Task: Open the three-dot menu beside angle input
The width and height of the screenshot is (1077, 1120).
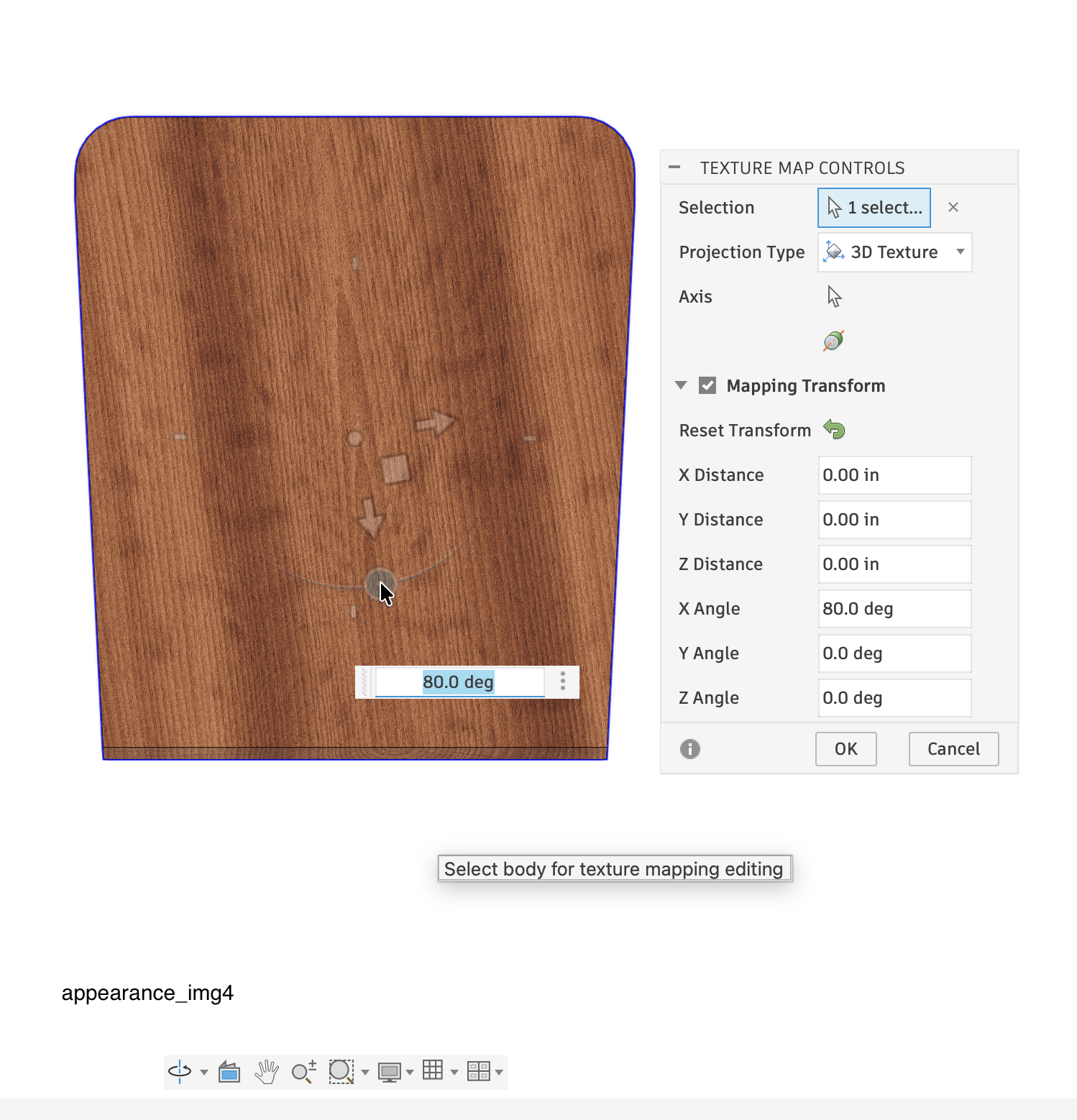Action: pos(563,681)
